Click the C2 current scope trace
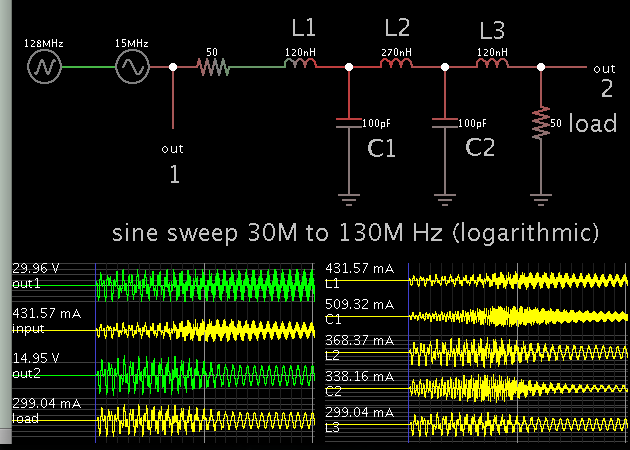 518,389
